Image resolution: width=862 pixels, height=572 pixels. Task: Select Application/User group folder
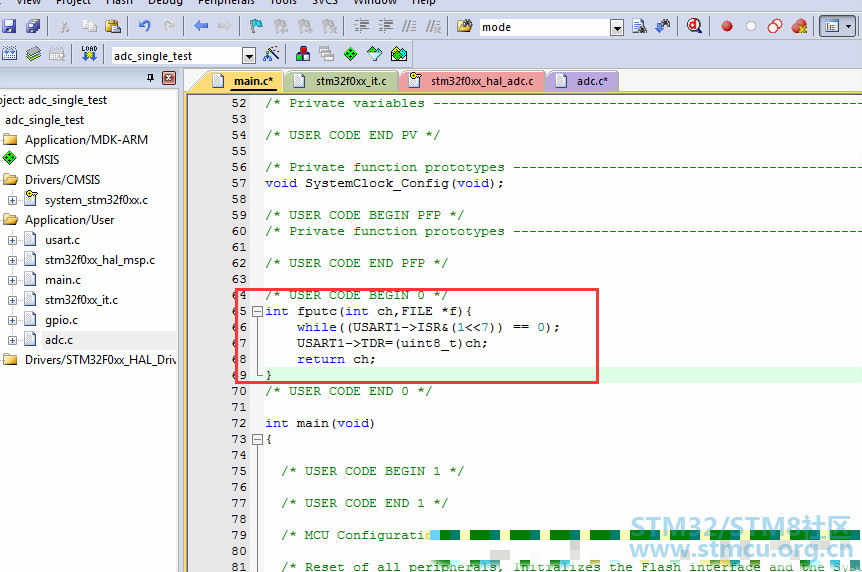point(69,220)
